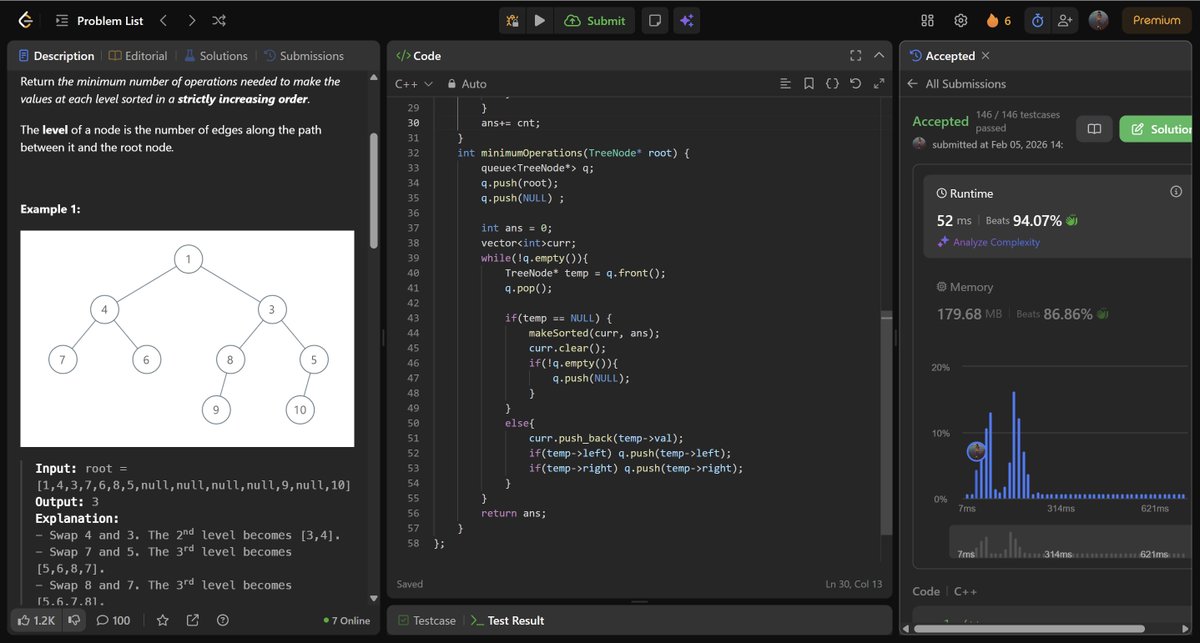Open the invite user icon
Screen dimensions: 1200x643
[1064, 20]
